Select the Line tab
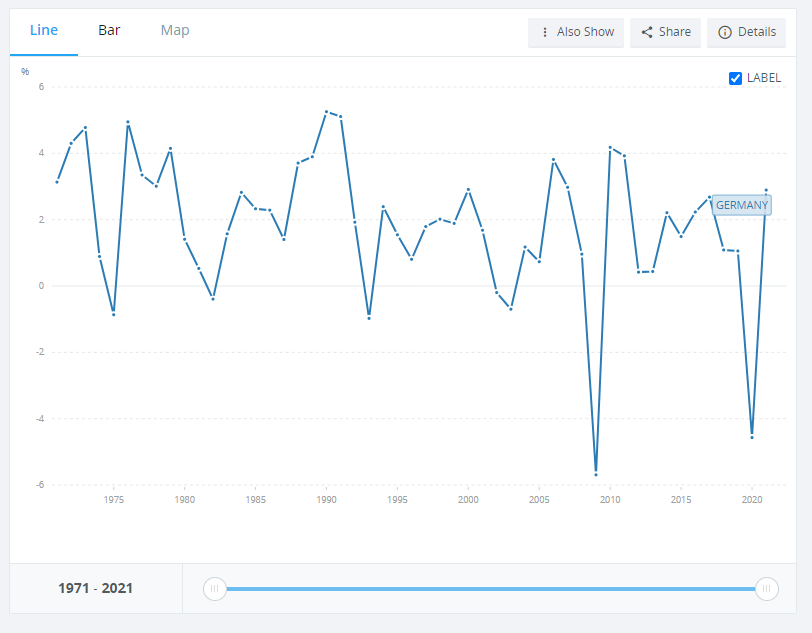Image resolution: width=812 pixels, height=633 pixels. 44,30
